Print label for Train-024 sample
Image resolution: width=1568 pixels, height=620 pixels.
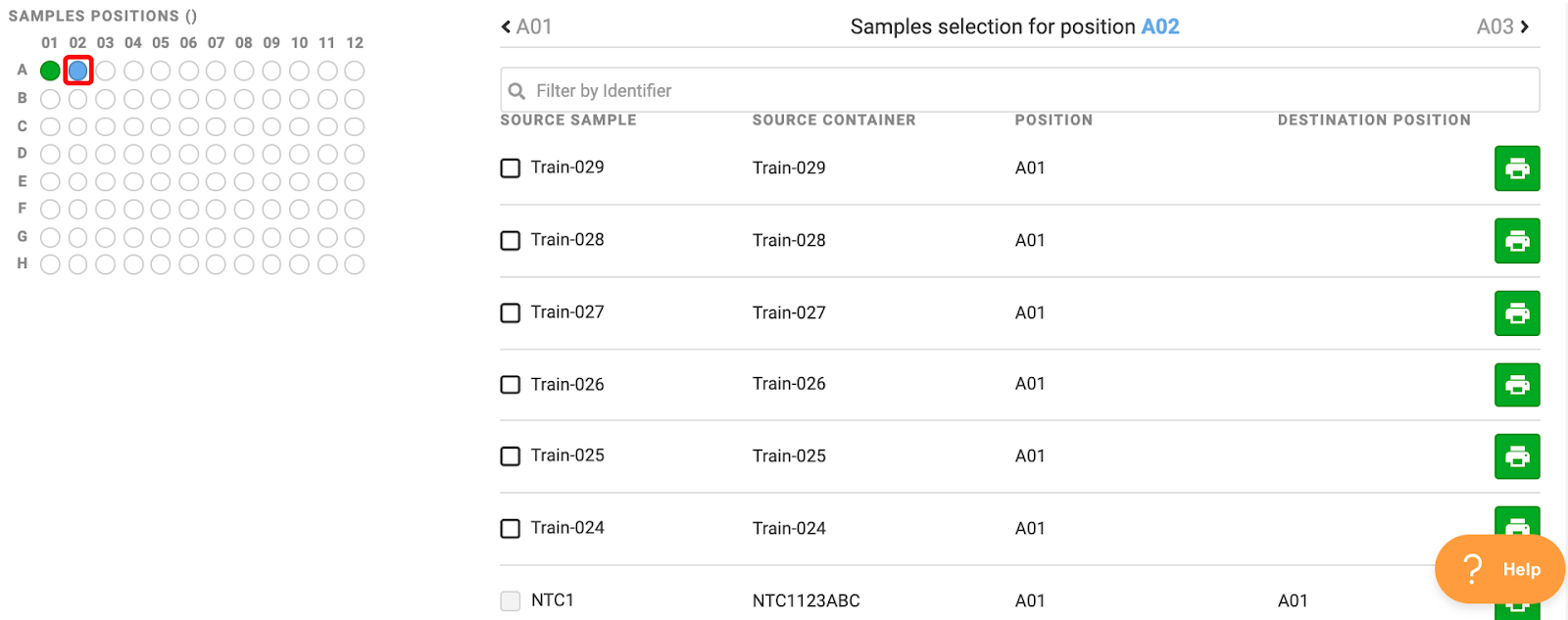click(1517, 521)
